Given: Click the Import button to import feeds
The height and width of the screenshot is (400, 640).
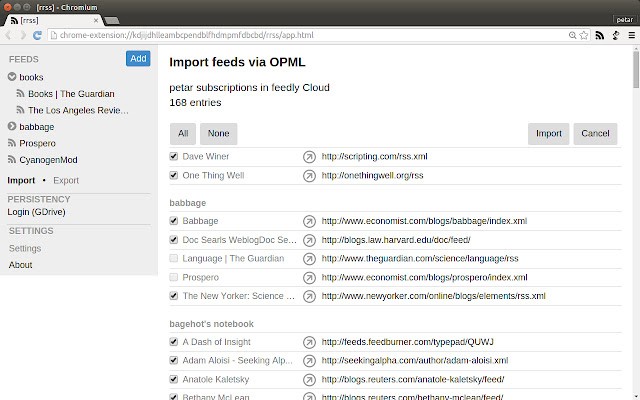Looking at the screenshot, I should pos(548,133).
